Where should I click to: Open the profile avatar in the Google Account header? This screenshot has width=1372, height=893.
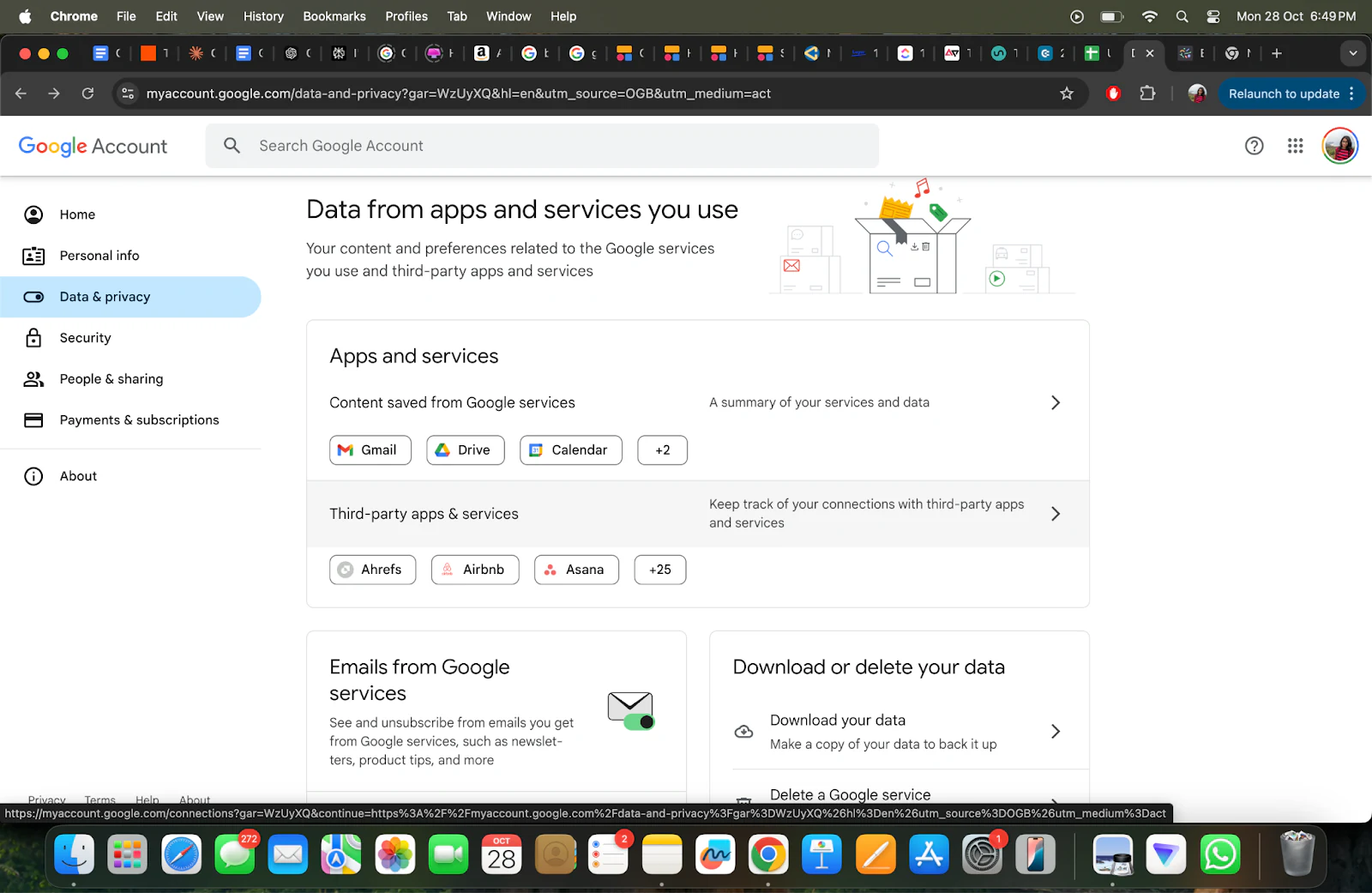[1339, 146]
